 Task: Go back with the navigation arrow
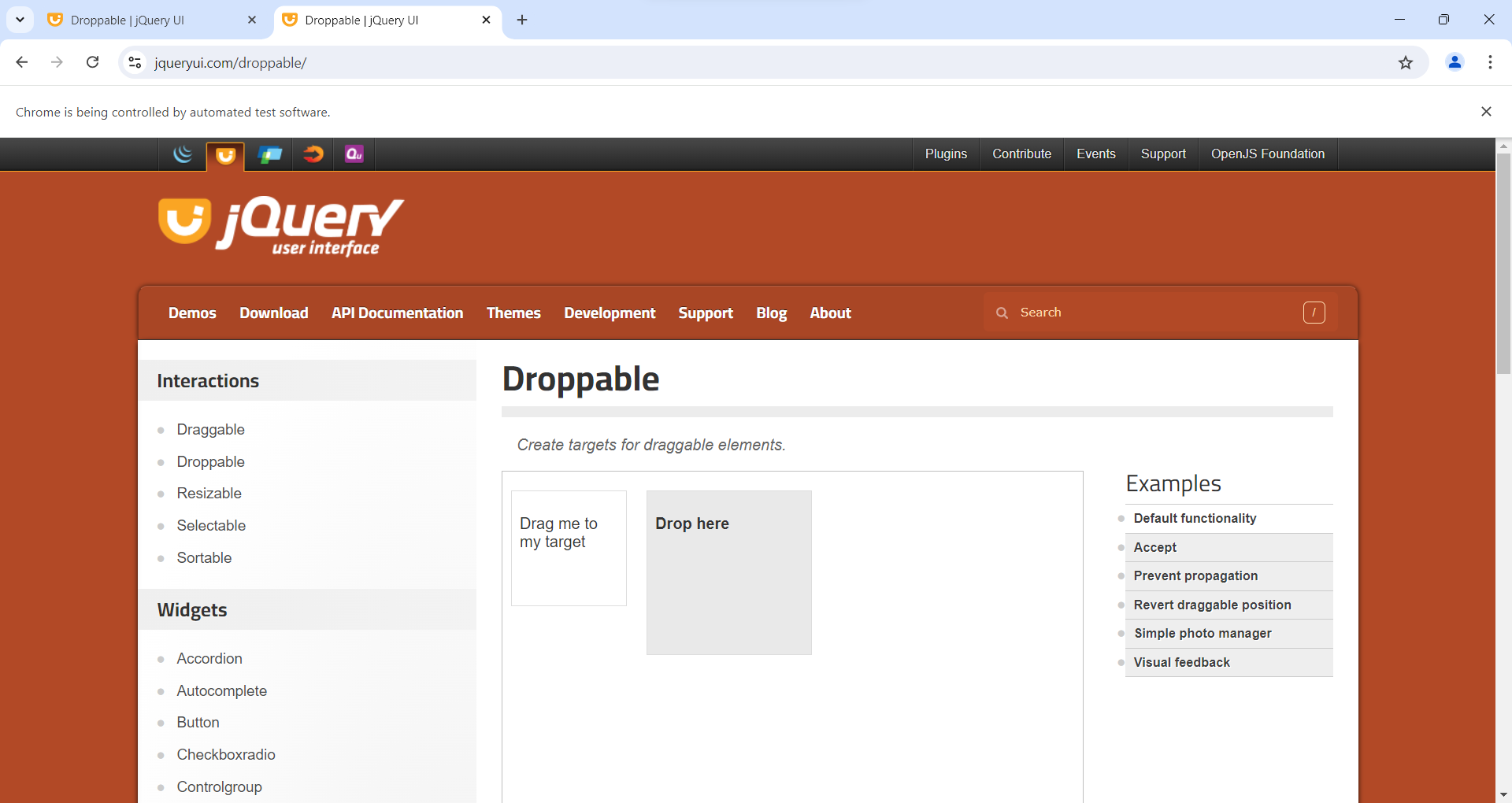click(21, 62)
